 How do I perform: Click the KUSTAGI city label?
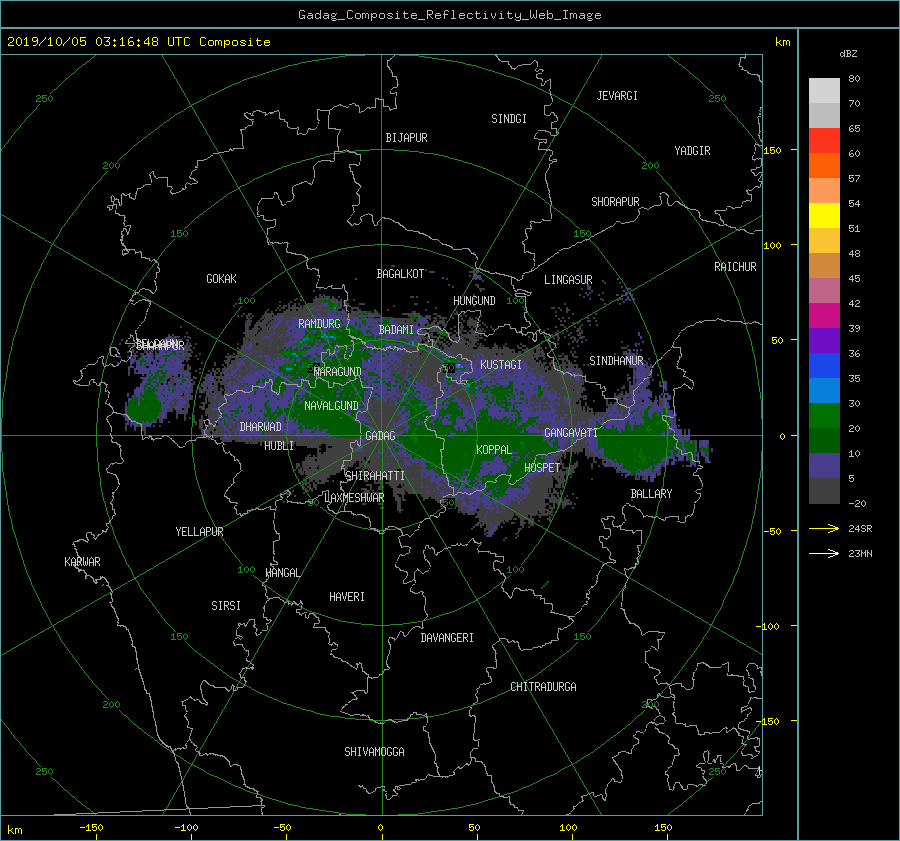(x=501, y=365)
